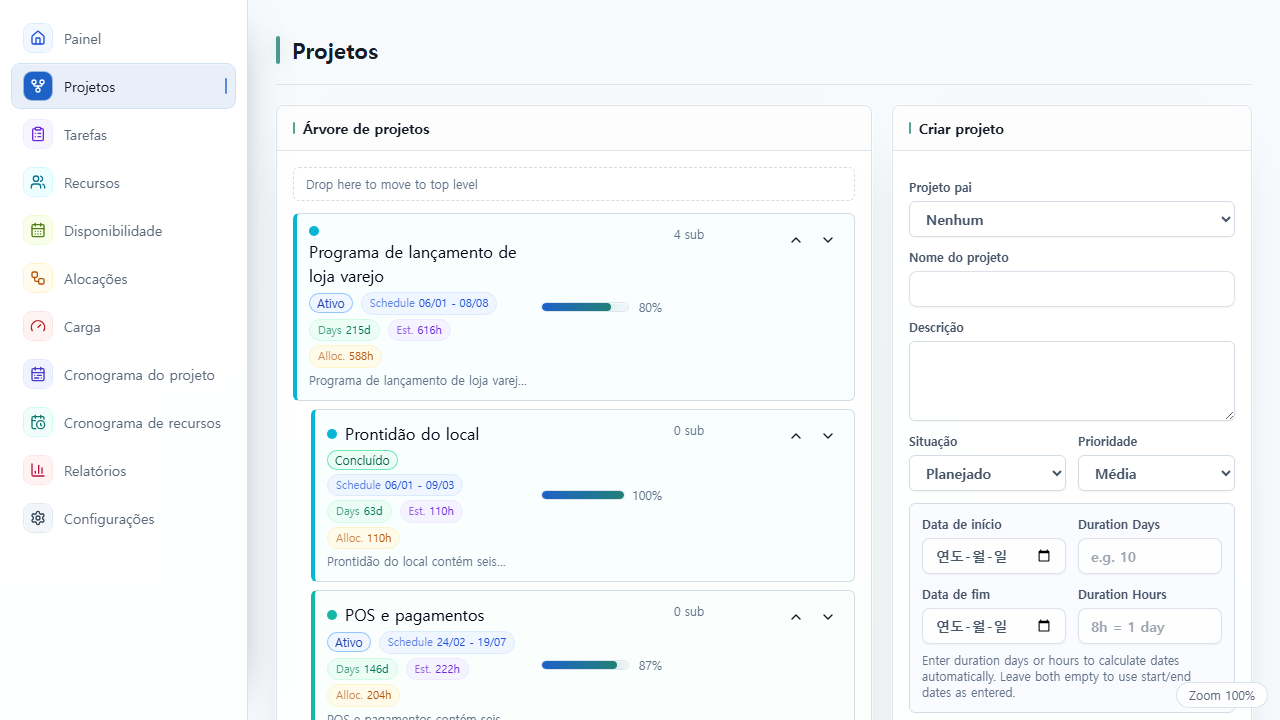Click the Alloc. 110h tag
Image resolution: width=1280 pixels, height=720 pixels.
363,538
